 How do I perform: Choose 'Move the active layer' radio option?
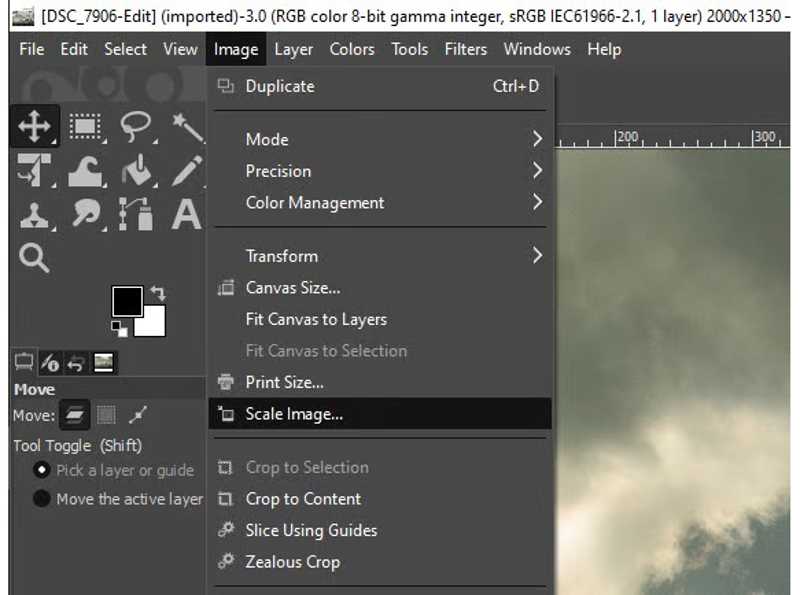42,499
